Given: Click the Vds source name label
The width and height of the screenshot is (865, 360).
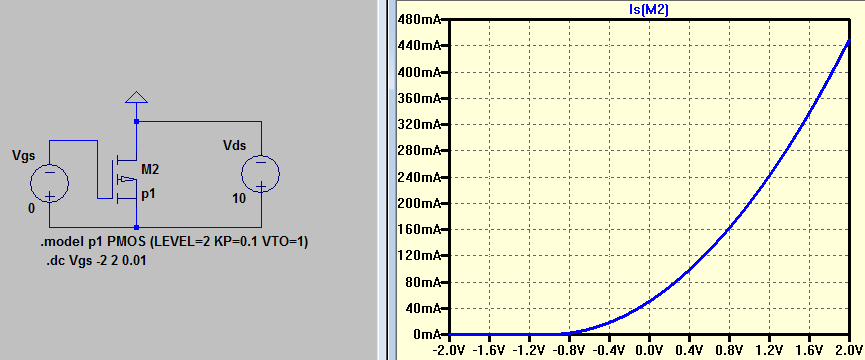Looking at the screenshot, I should [234, 146].
